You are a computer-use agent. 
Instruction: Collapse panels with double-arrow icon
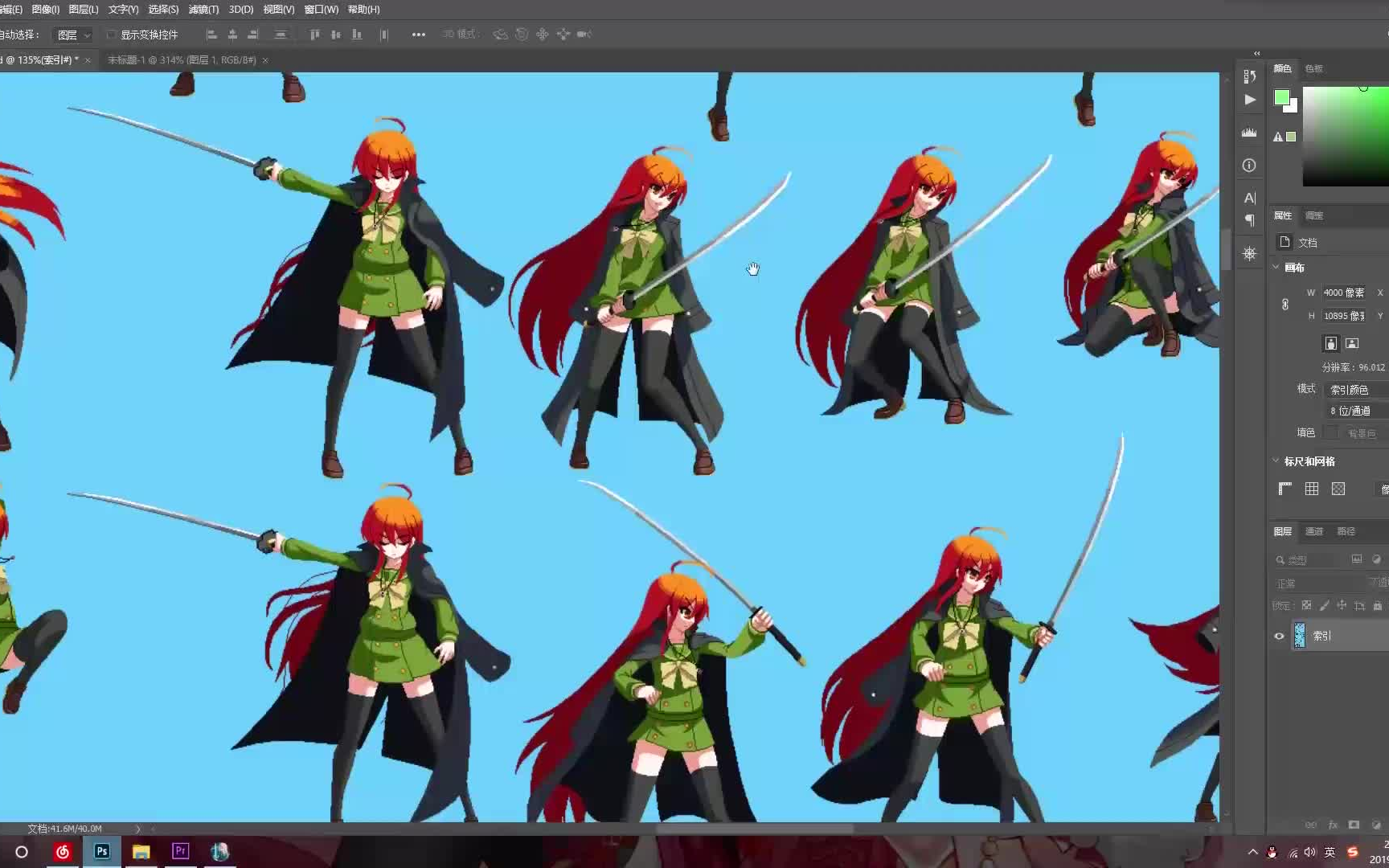[x=1257, y=53]
